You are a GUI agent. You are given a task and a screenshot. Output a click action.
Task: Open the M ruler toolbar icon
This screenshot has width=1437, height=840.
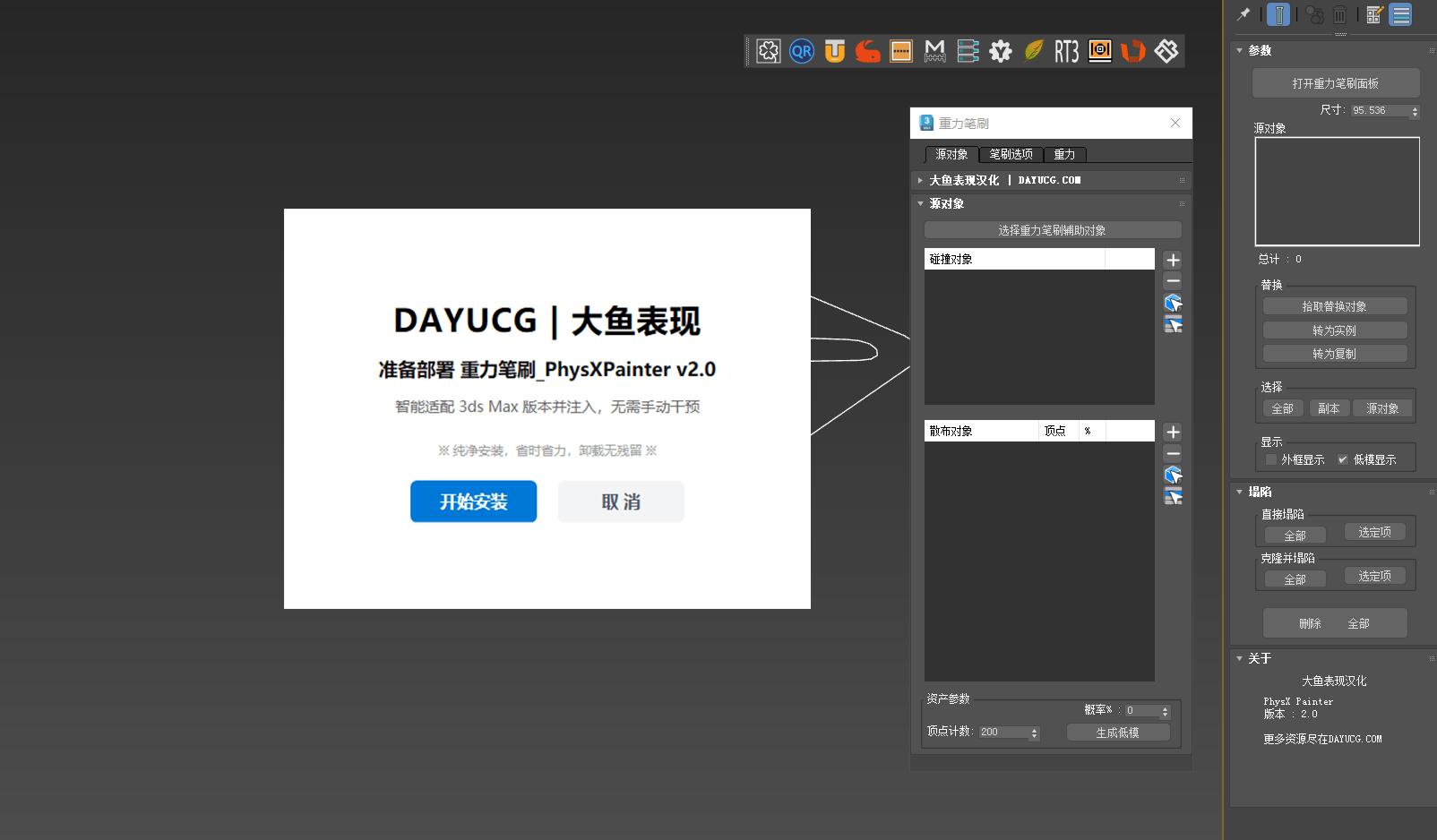coord(934,51)
